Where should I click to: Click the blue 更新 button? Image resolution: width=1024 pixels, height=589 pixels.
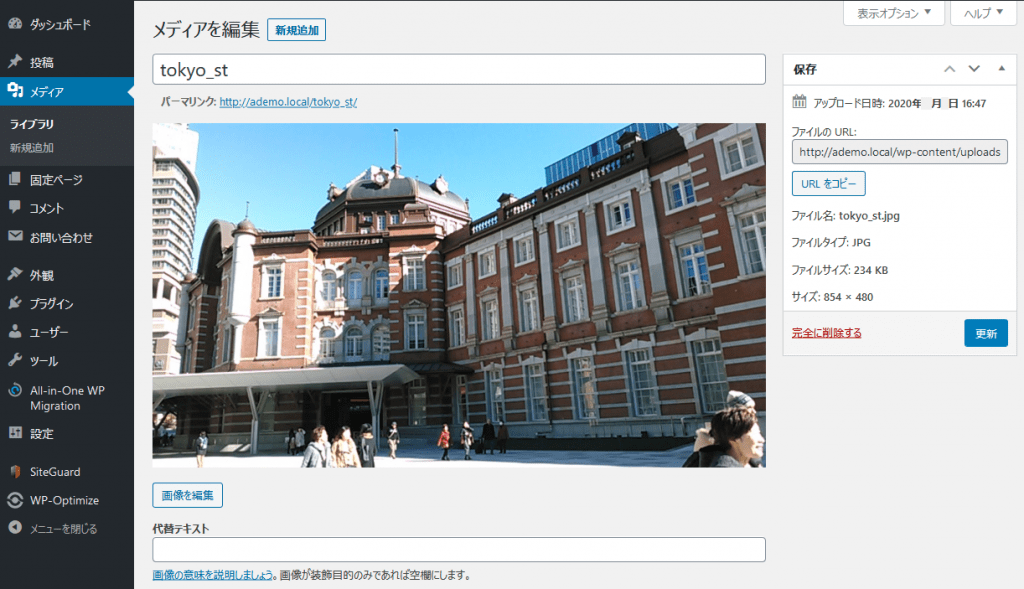(985, 333)
